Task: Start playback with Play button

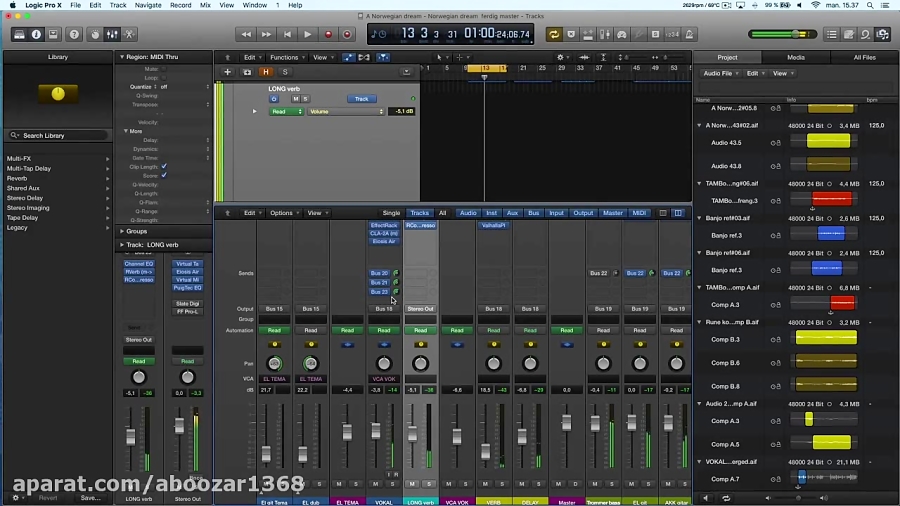Action: pos(308,34)
